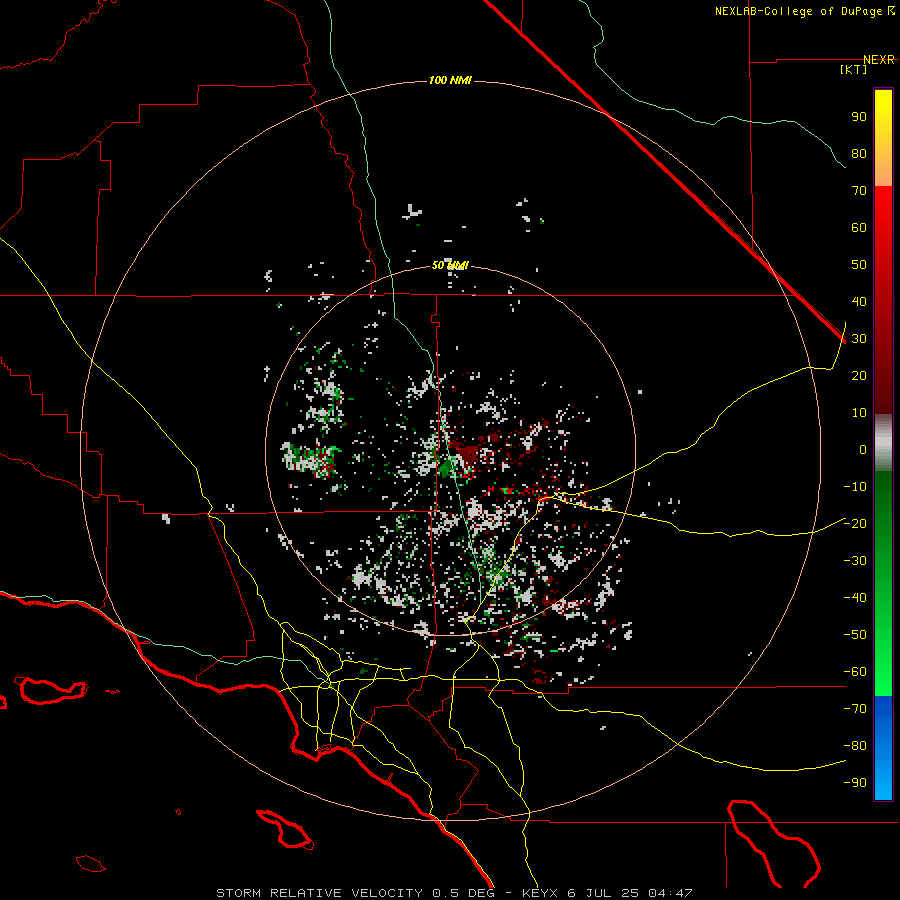
Task: Click the -40 scale value
Action: pos(855,598)
